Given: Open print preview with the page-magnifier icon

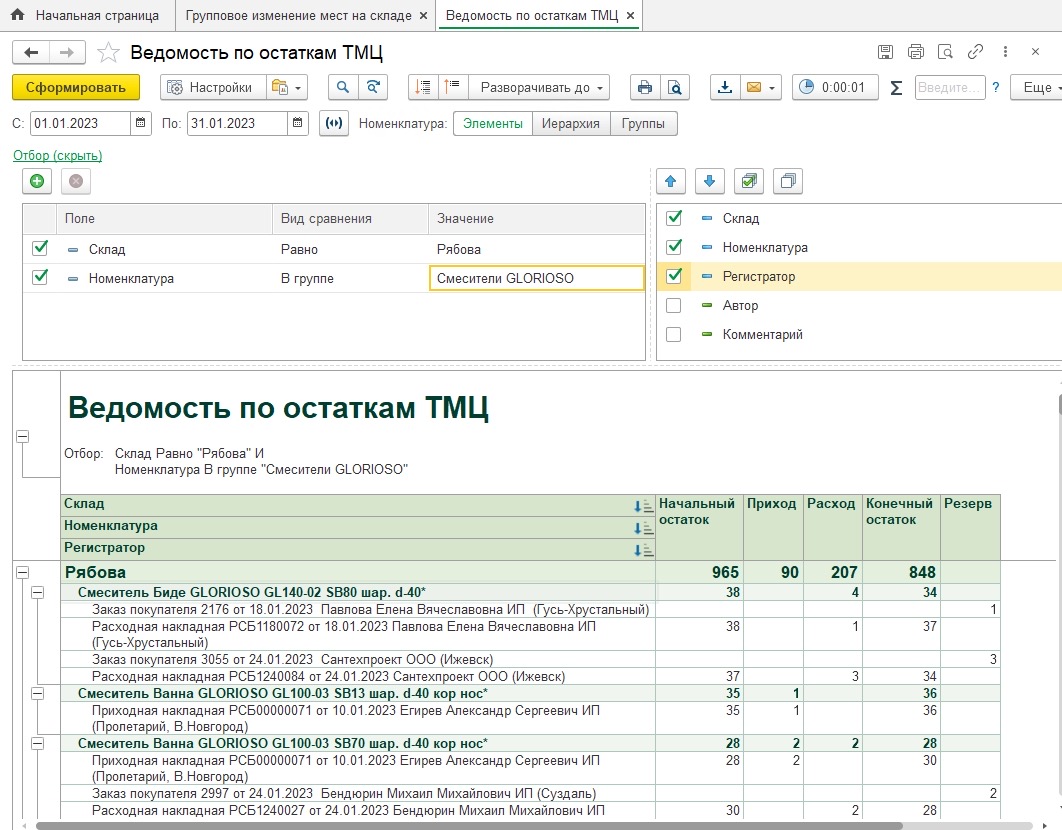Looking at the screenshot, I should tap(675, 87).
